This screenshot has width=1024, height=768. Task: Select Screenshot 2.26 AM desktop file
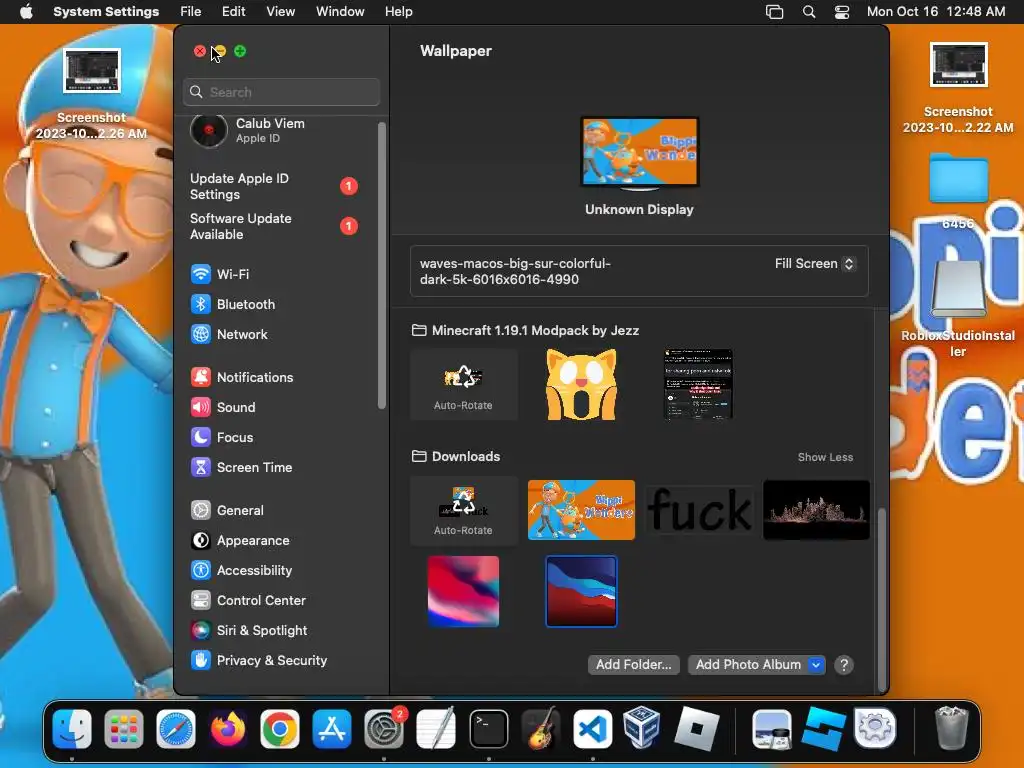tap(91, 95)
